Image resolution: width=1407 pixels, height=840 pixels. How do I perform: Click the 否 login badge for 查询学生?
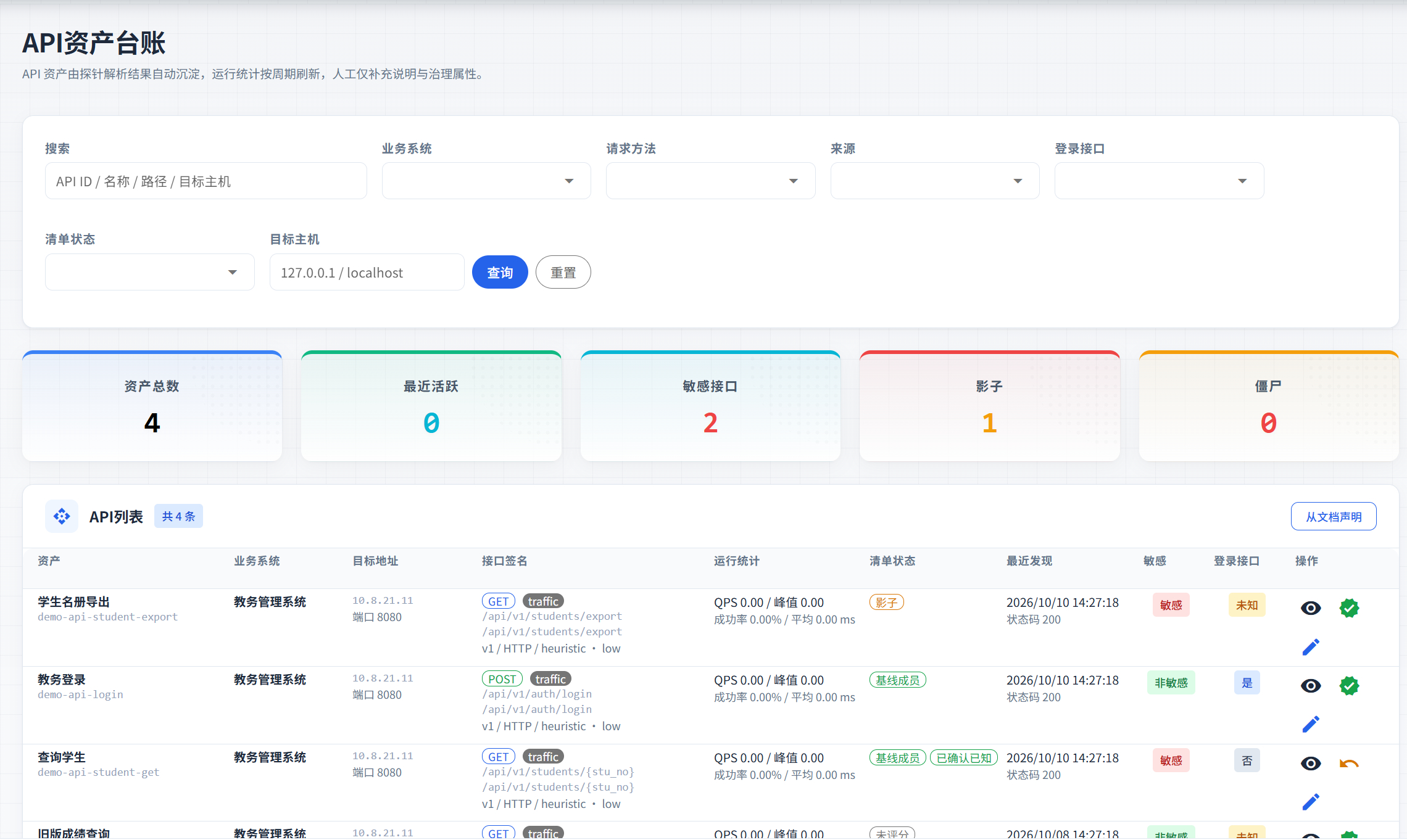(1247, 760)
